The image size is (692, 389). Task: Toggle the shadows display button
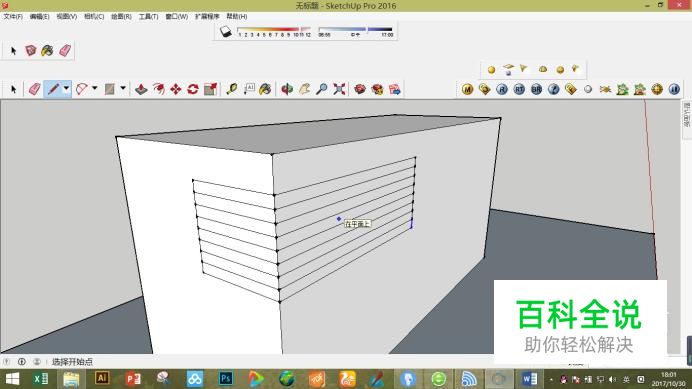pyautogui.click(x=226, y=31)
